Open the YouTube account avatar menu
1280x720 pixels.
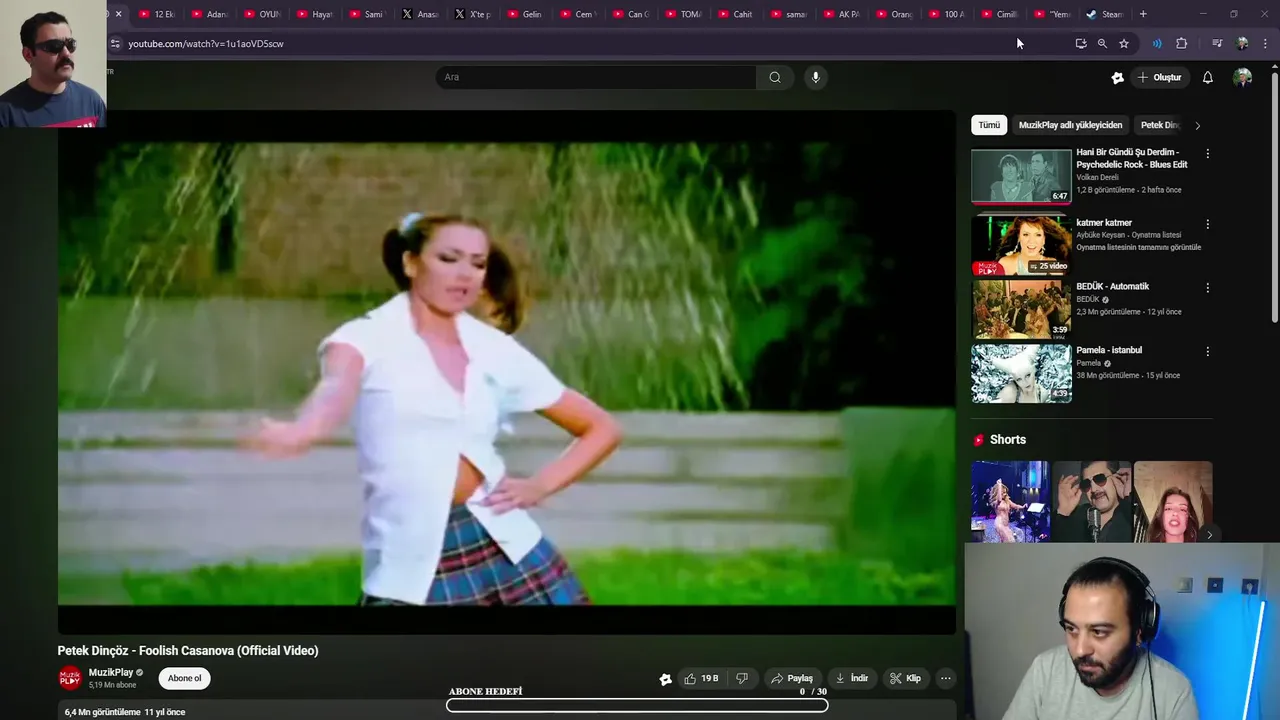click(x=1242, y=77)
